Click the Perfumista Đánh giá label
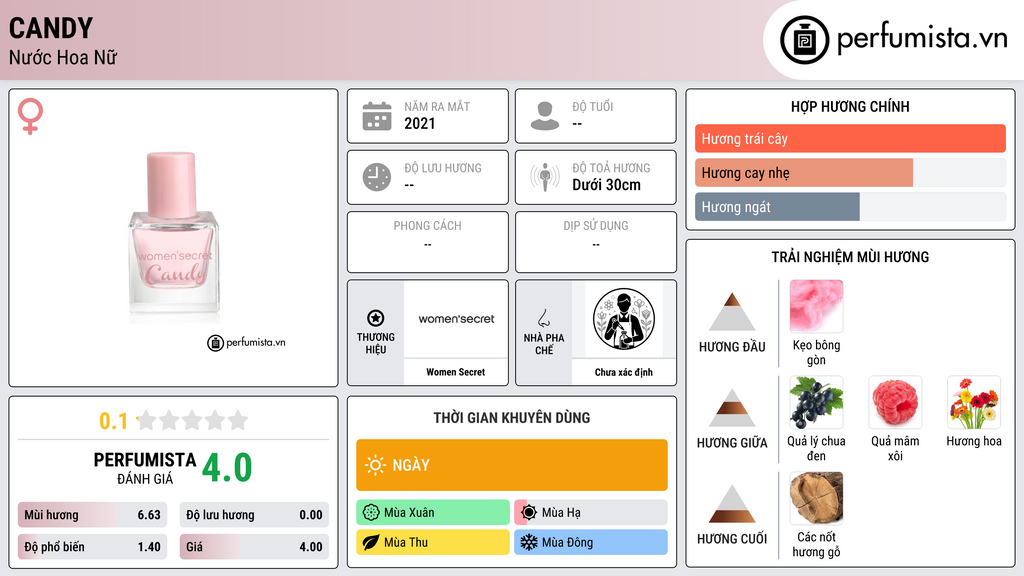1024x576 pixels. 144,468
